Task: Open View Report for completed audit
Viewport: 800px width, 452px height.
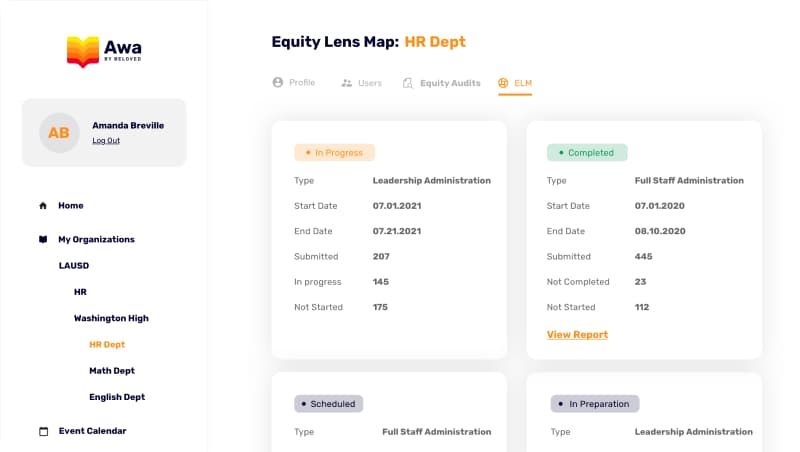Action: pyautogui.click(x=577, y=335)
